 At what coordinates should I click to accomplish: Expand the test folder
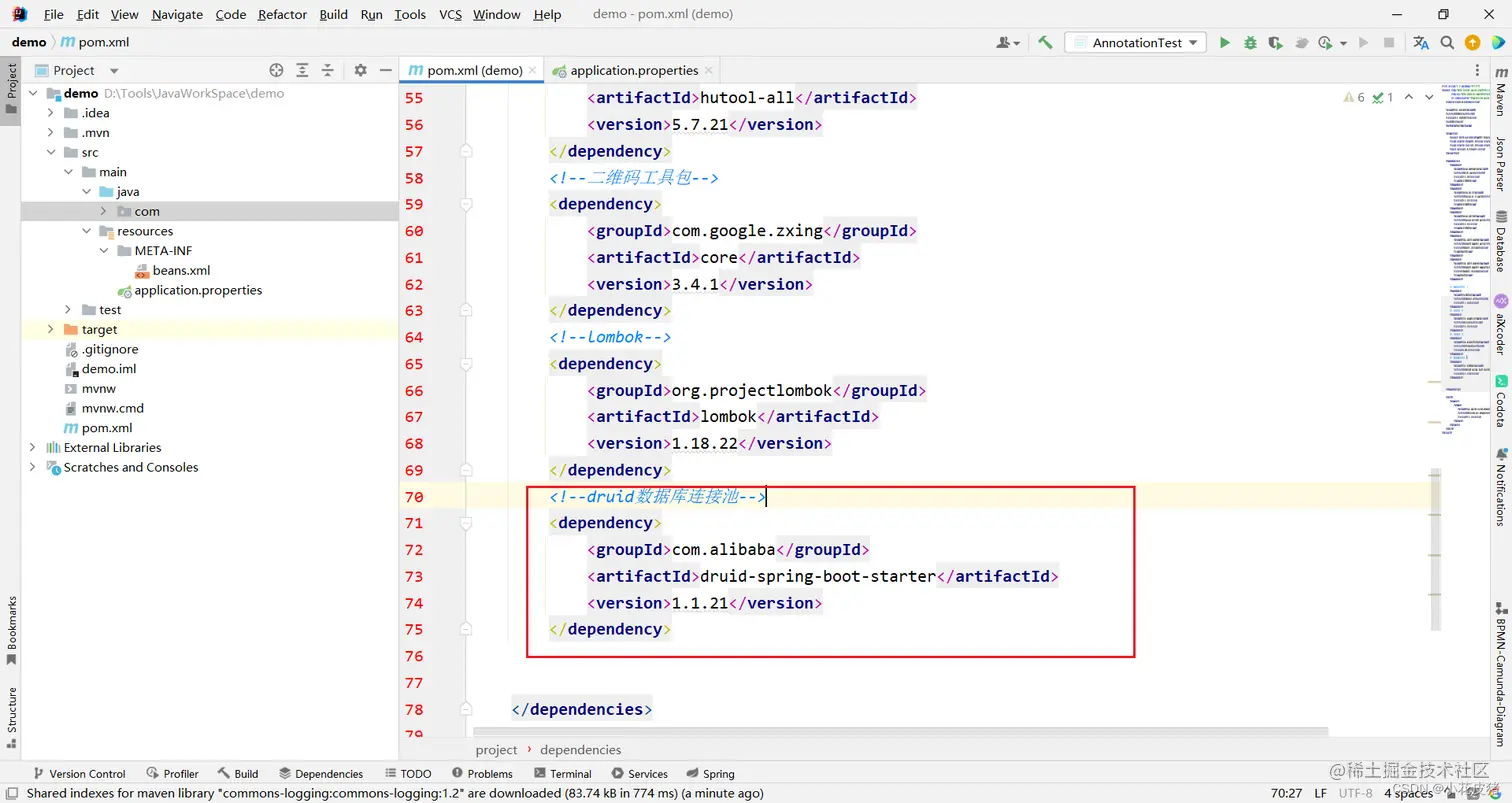click(68, 310)
